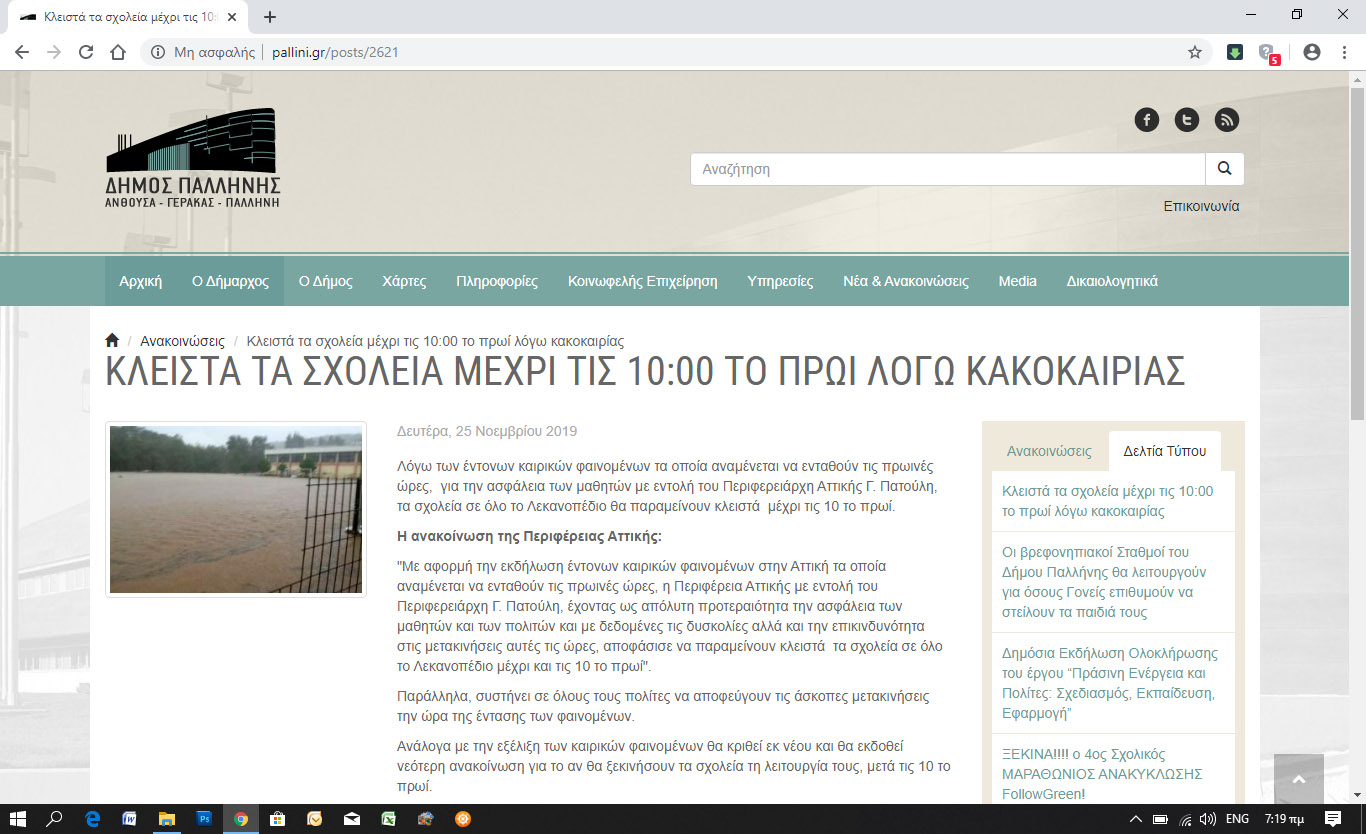Open the Ο Δήμαρχος navigation item
The image size is (1366, 834).
point(230,281)
